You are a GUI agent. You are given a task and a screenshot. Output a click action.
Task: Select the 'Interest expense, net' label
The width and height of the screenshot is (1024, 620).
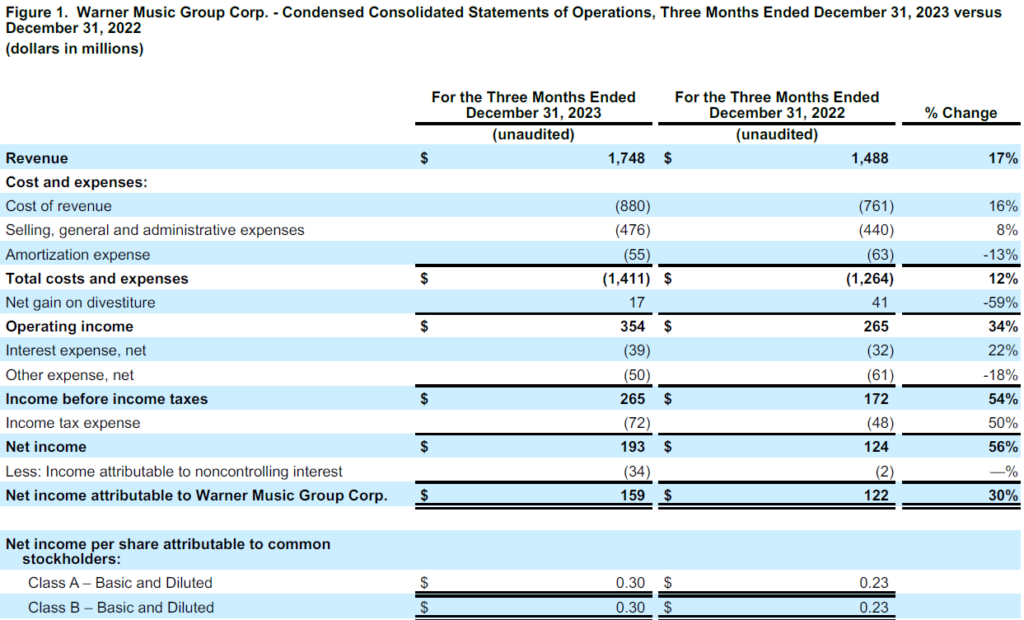(76, 351)
